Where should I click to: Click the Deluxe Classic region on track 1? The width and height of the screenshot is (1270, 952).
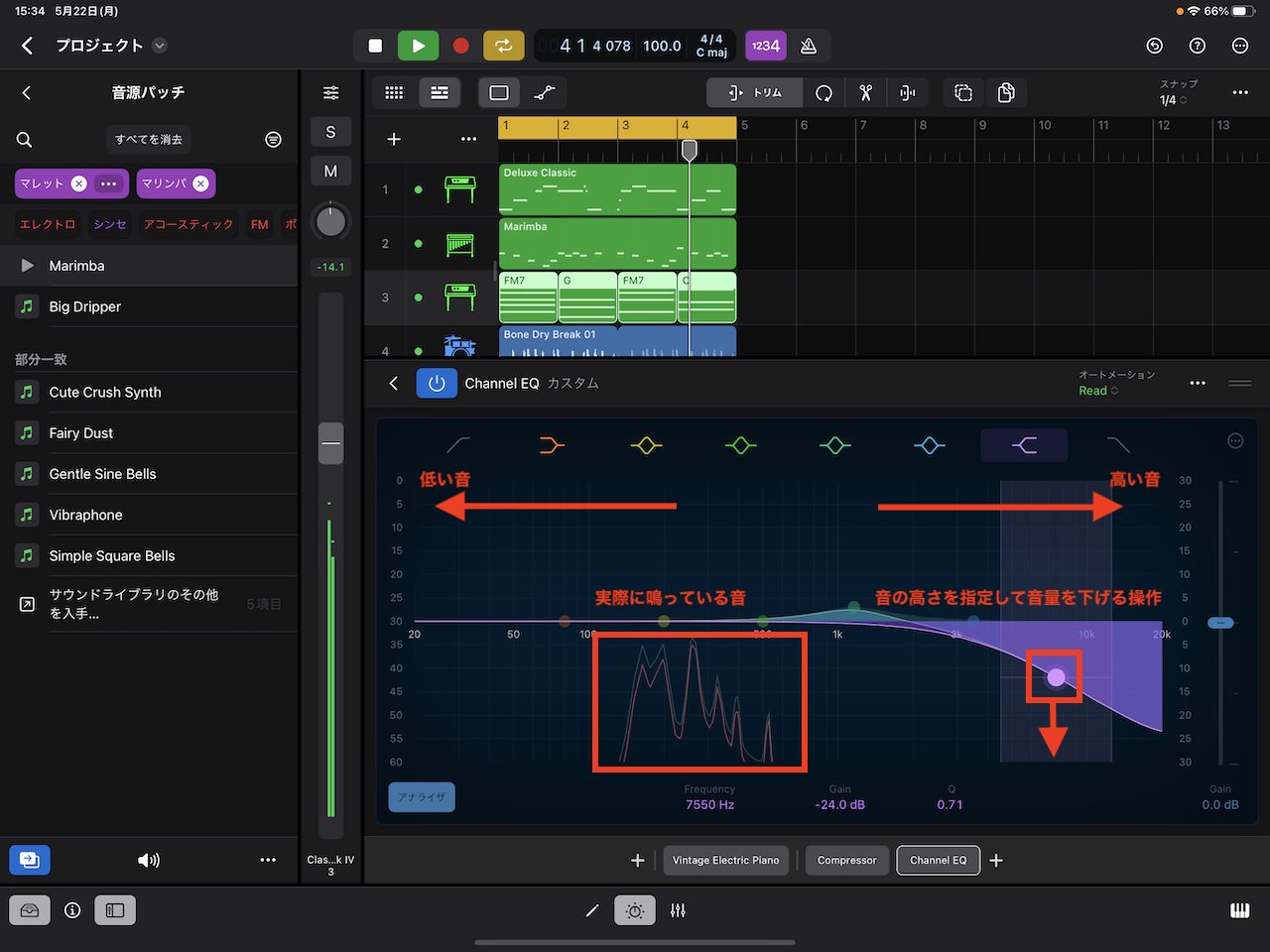pyautogui.click(x=617, y=189)
